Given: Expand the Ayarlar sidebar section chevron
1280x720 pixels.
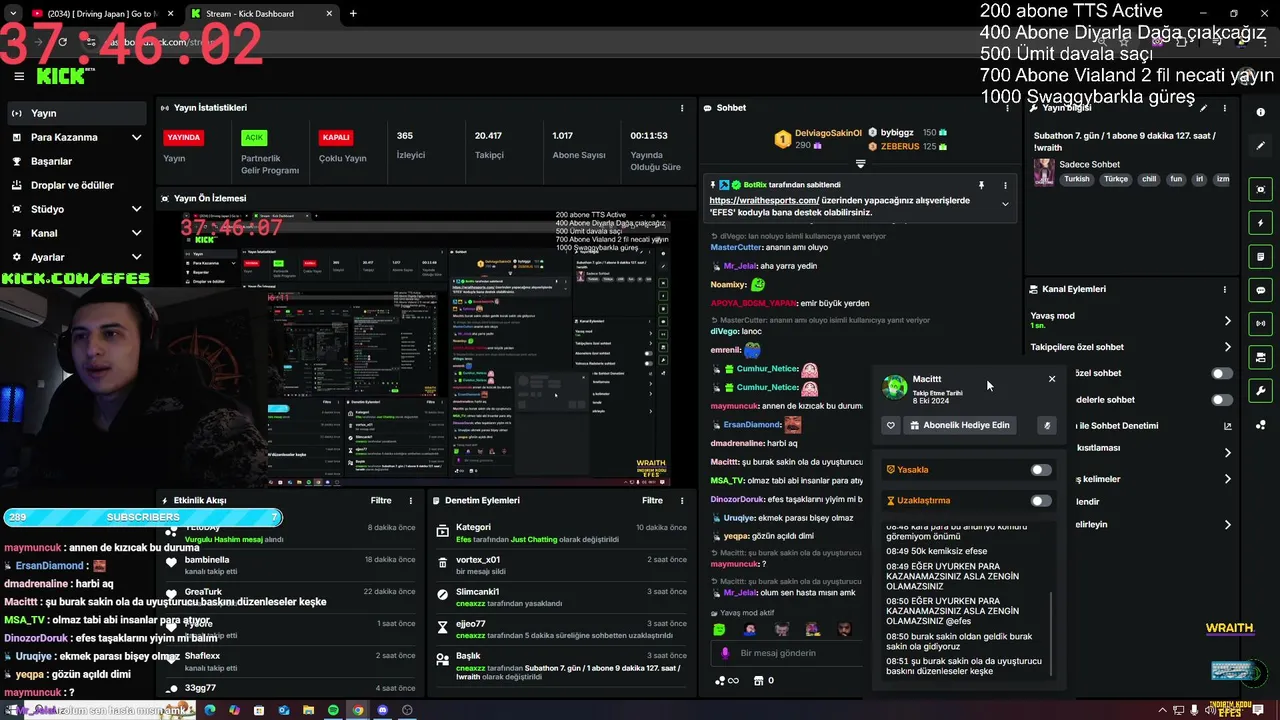Looking at the screenshot, I should point(136,257).
